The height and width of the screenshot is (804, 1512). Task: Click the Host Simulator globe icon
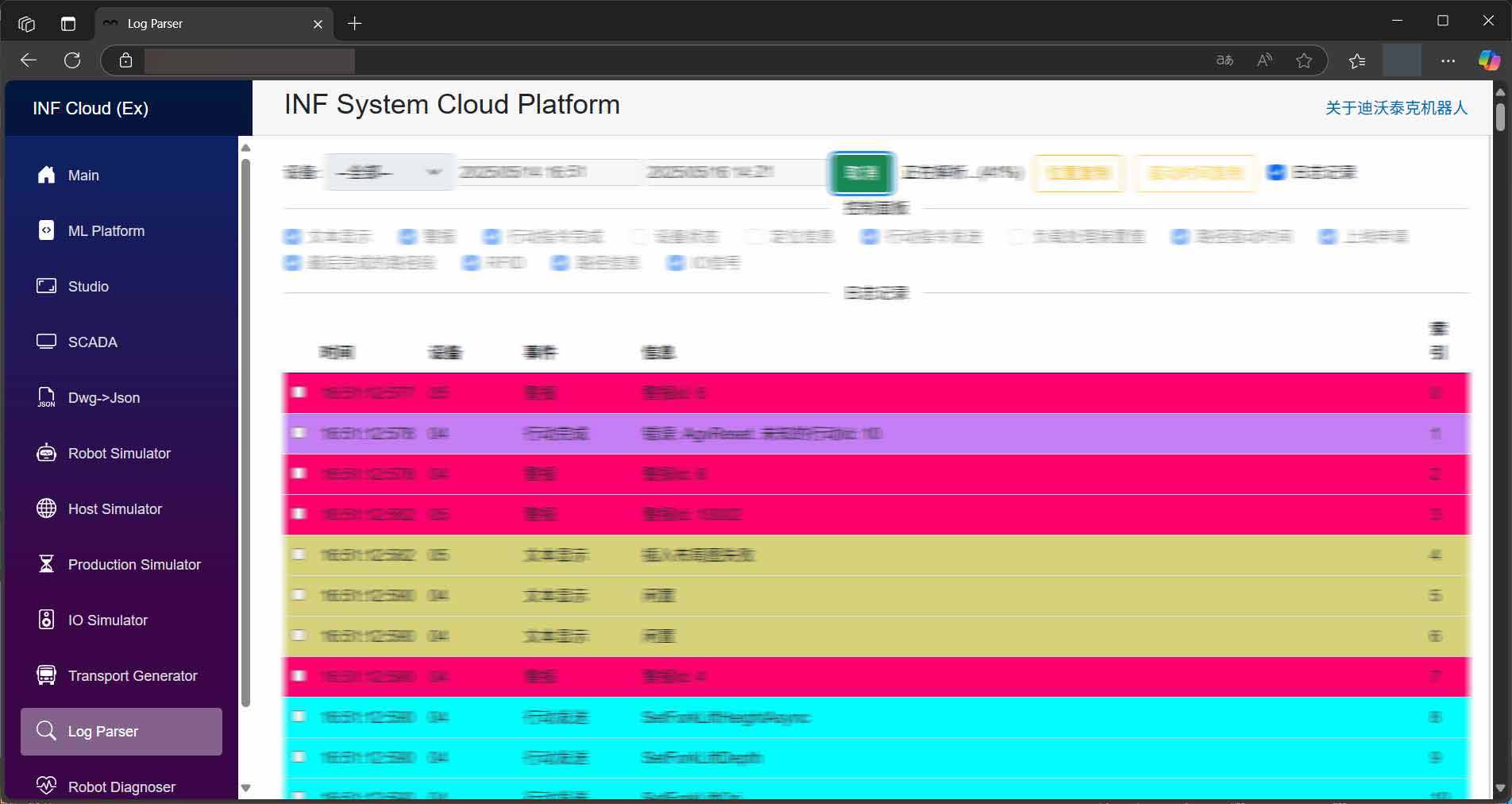(x=47, y=508)
